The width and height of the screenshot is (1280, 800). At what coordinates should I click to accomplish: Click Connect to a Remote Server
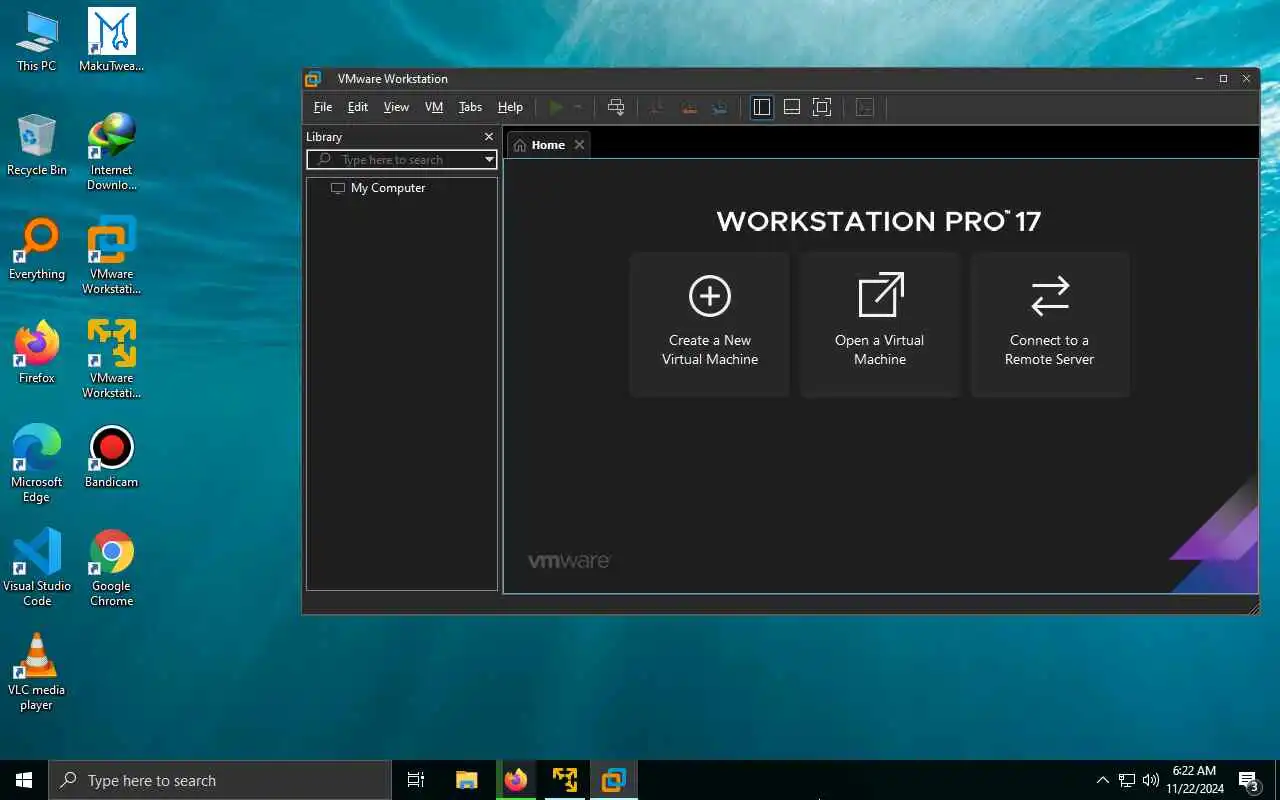pos(1050,324)
